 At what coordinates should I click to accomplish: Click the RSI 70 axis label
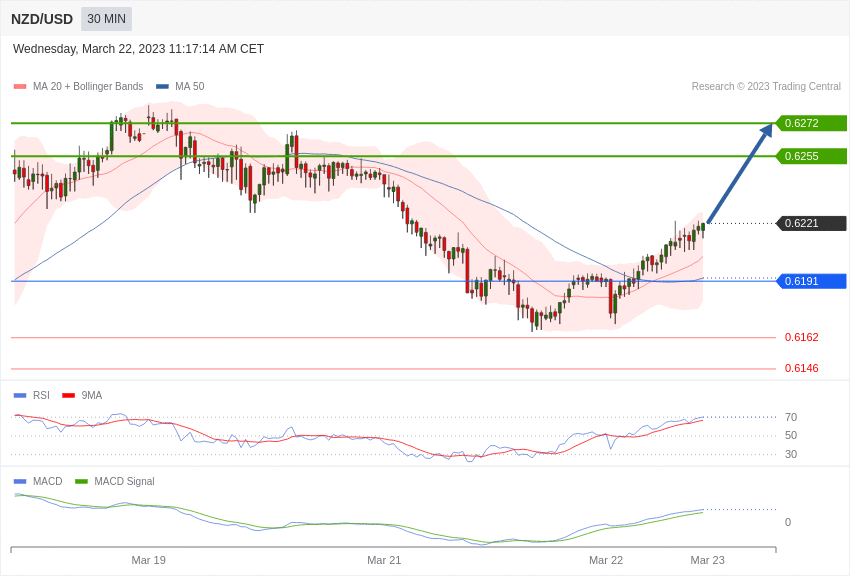[791, 417]
